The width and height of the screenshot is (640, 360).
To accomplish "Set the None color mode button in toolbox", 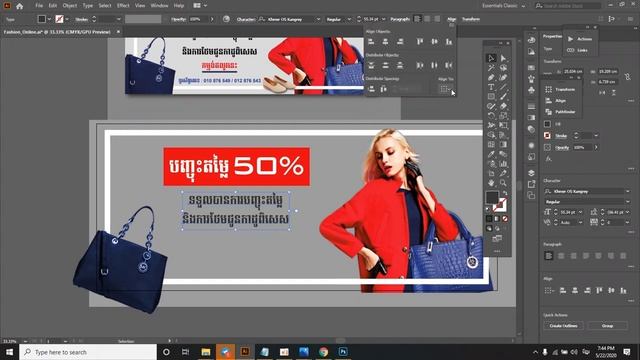I will [505, 219].
